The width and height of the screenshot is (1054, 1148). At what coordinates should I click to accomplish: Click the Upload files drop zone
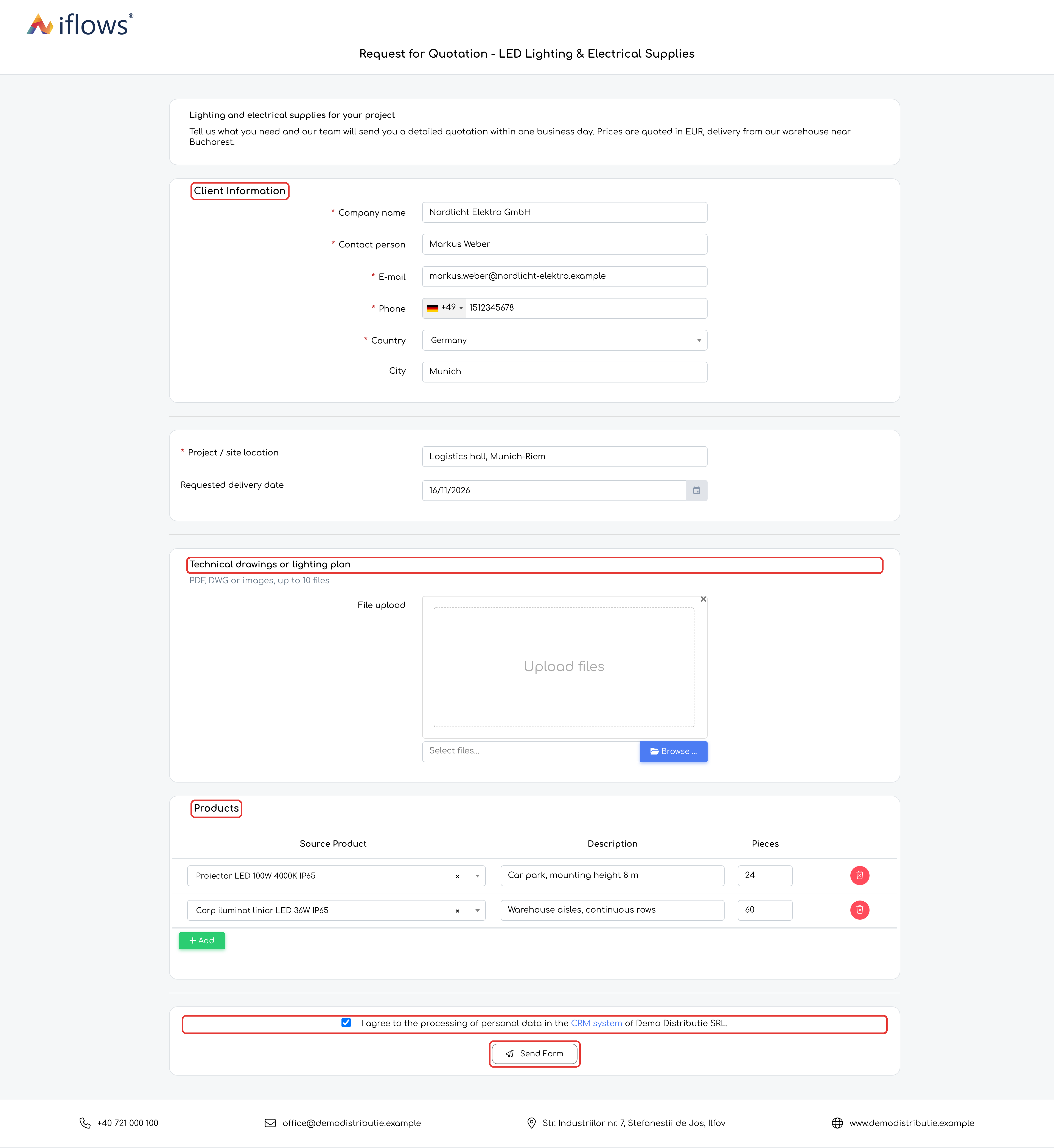[564, 667]
